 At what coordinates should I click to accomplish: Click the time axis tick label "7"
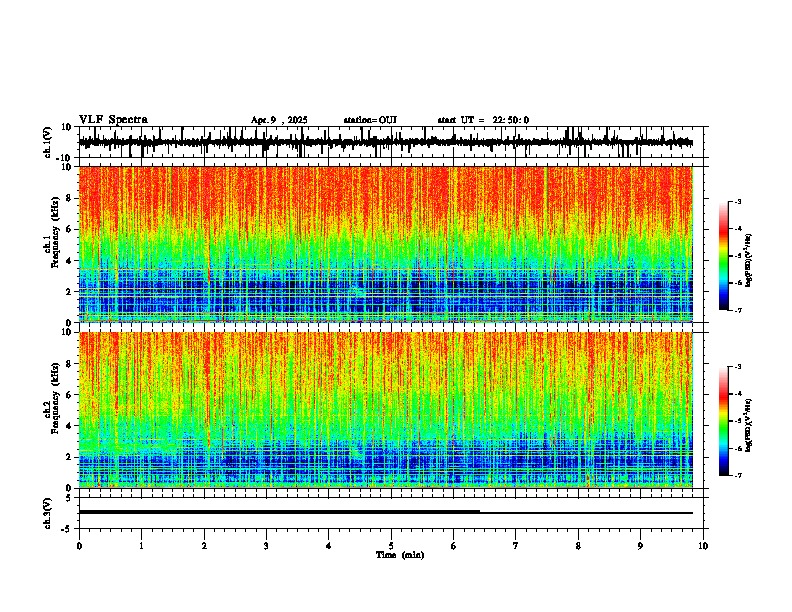516,546
